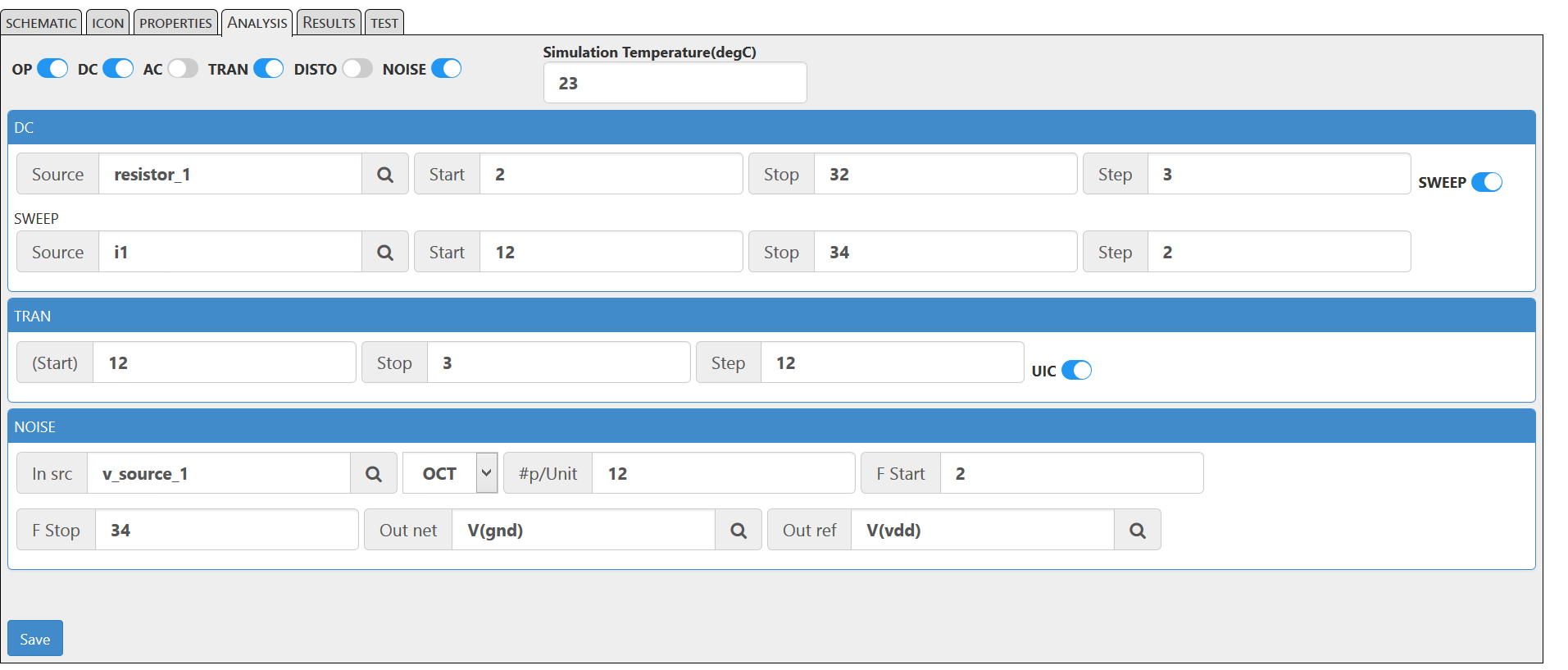1568x670 pixels.
Task: Go to the TEST tab
Action: click(x=384, y=22)
